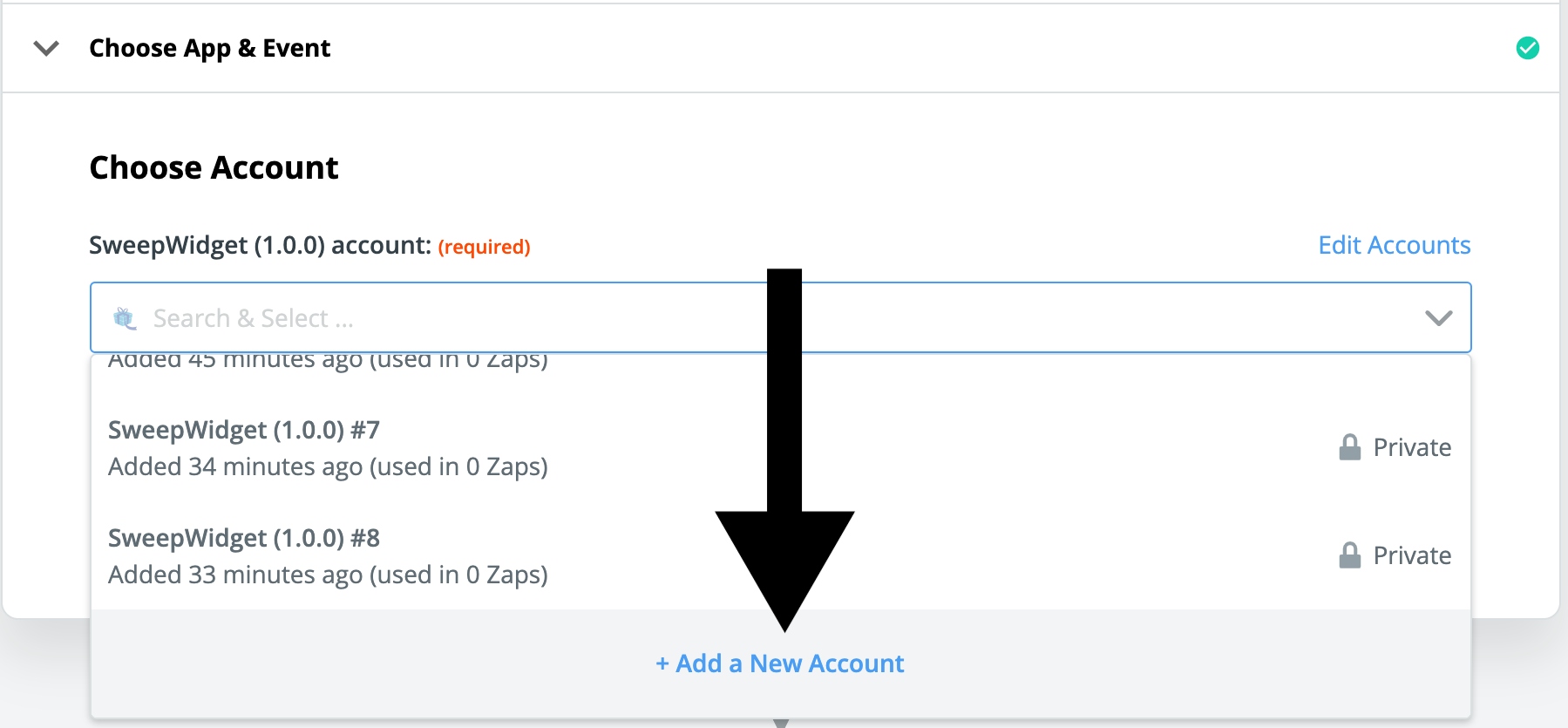The height and width of the screenshot is (728, 1568).
Task: Click the lock icon beside SweepWidget #7
Action: [x=1349, y=447]
